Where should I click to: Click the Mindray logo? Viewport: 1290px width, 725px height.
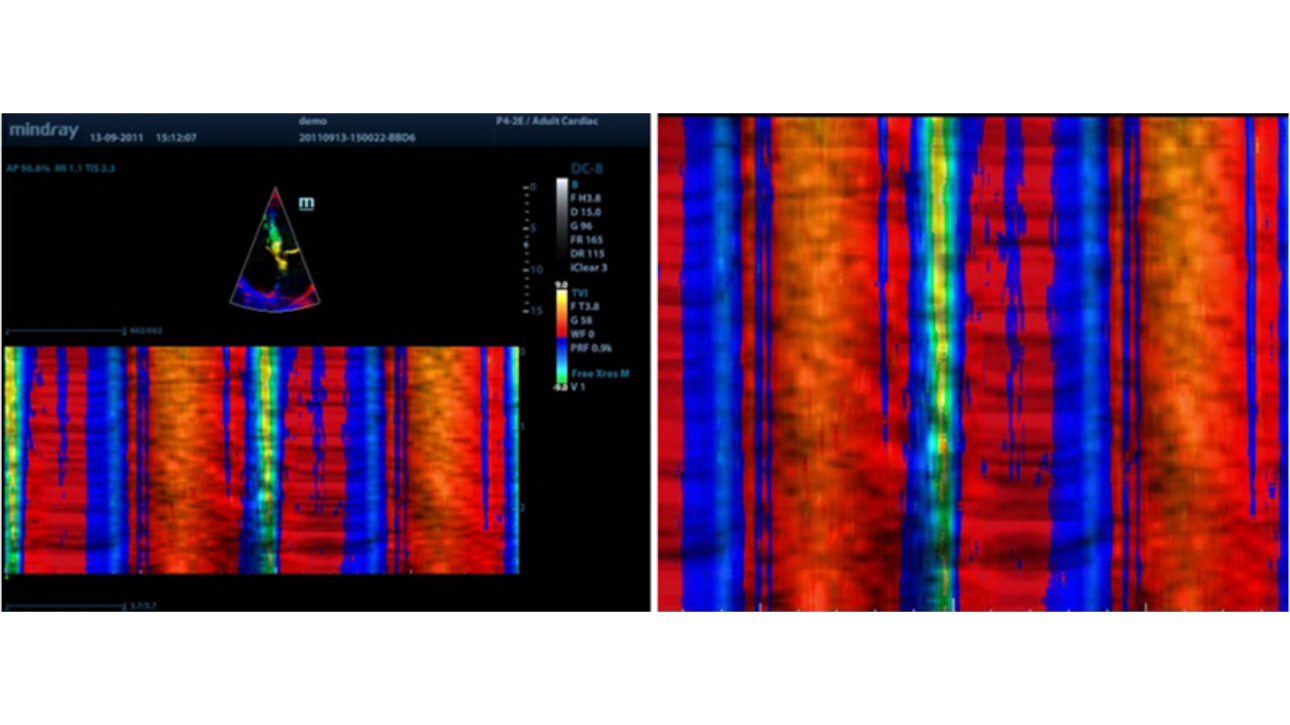(x=43, y=131)
